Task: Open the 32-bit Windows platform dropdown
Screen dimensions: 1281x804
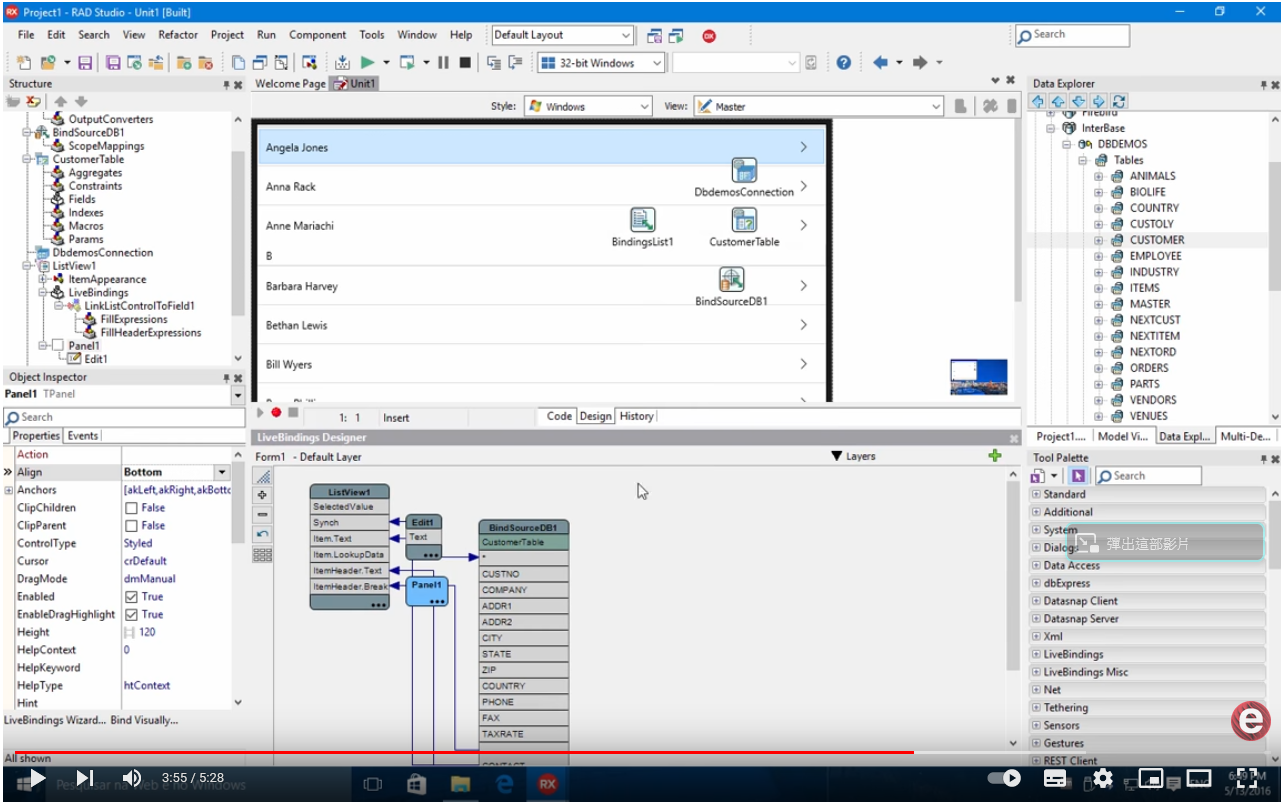Action: point(657,63)
